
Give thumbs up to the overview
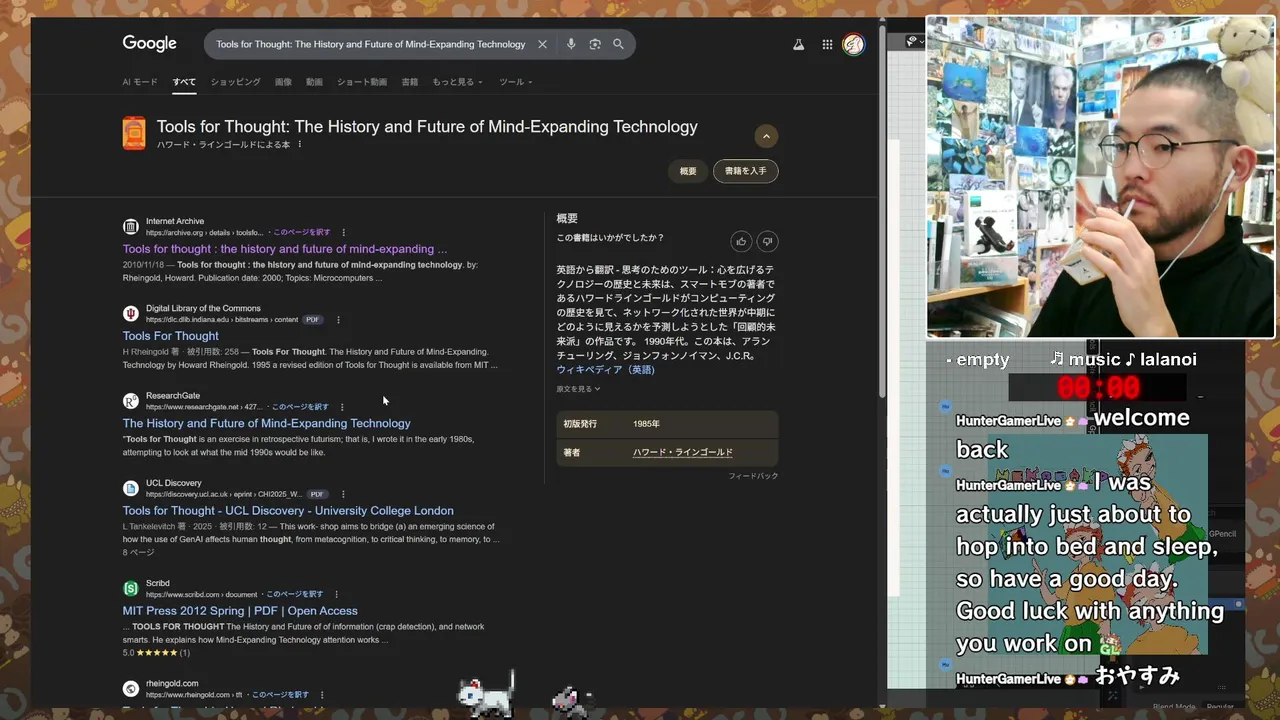click(x=741, y=241)
